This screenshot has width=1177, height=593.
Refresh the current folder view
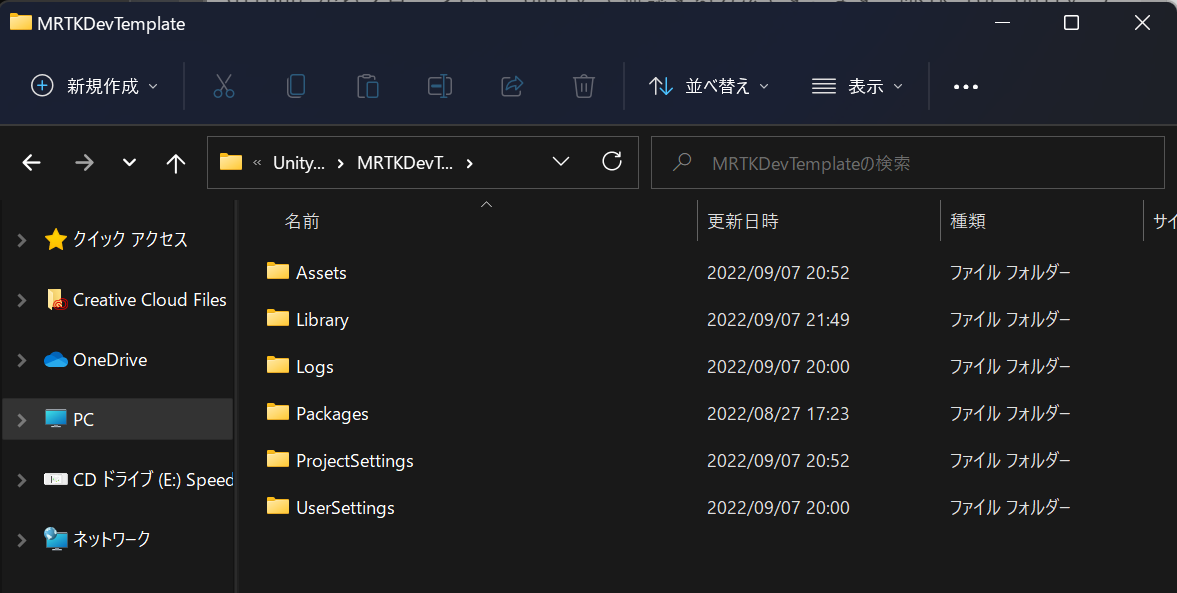[612, 161]
